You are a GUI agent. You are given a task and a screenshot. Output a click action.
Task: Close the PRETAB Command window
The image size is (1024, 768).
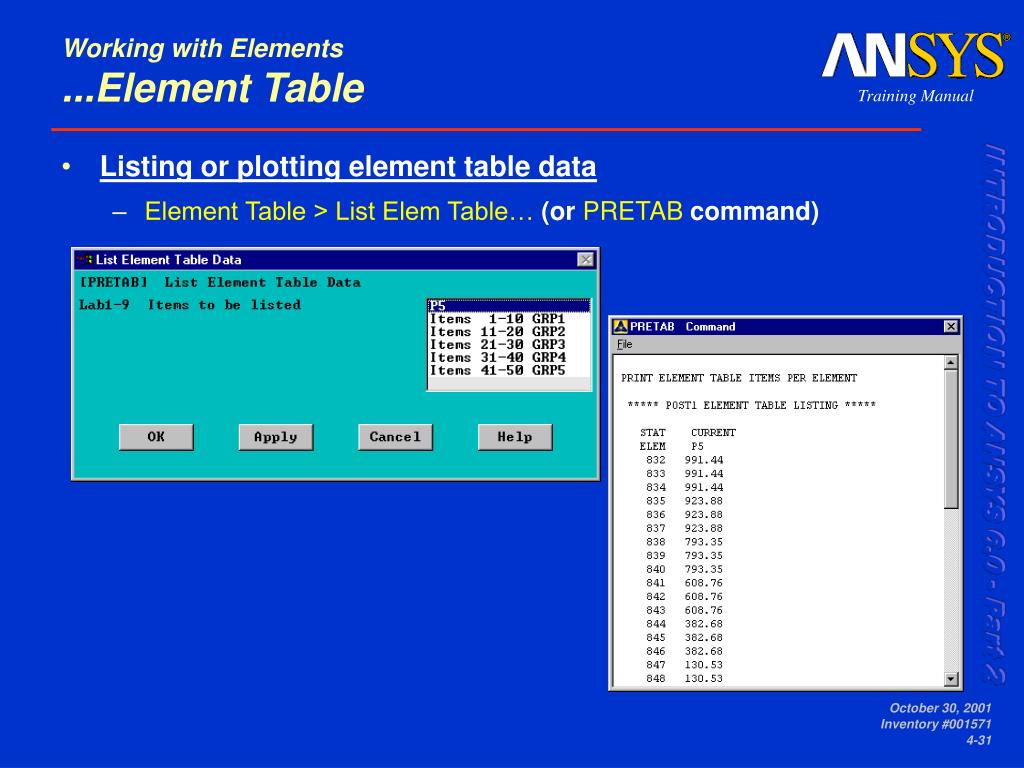[x=950, y=327]
